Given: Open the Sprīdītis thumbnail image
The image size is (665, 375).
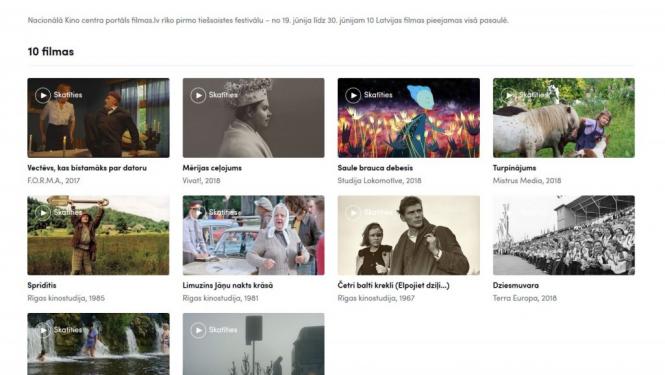Looking at the screenshot, I should pos(98,235).
